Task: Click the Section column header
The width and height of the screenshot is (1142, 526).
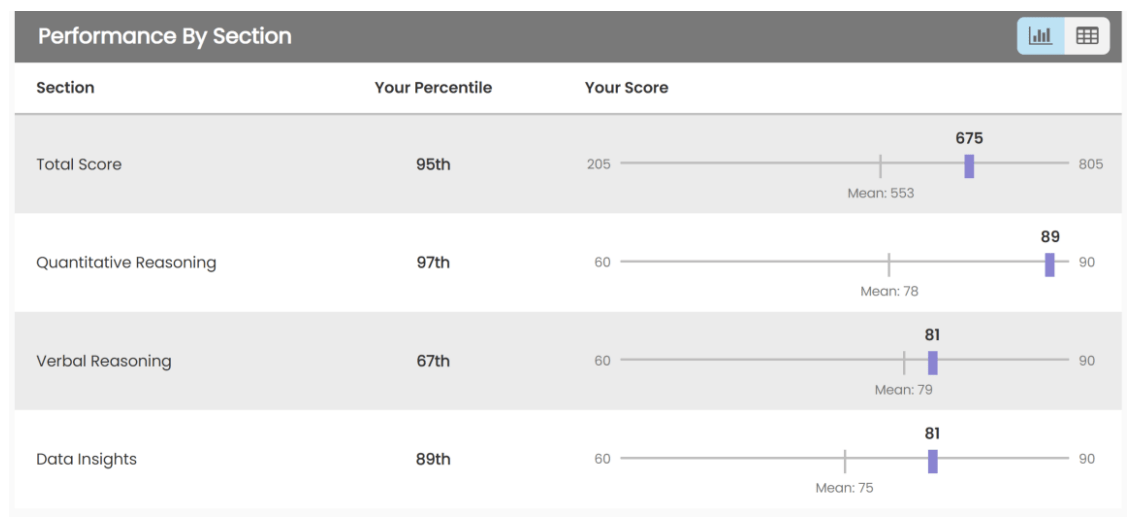Action: (65, 88)
